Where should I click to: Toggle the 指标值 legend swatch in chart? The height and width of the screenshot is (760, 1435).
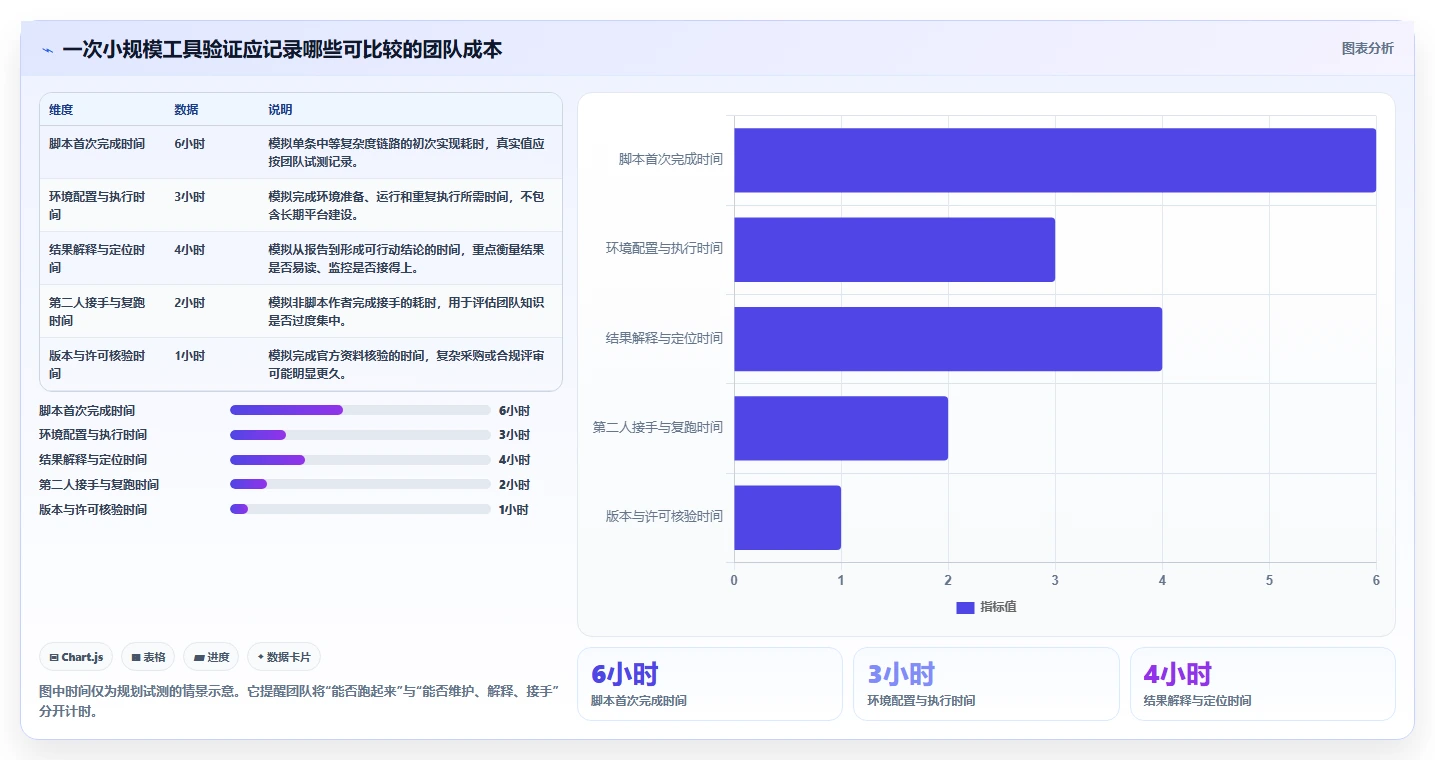965,607
